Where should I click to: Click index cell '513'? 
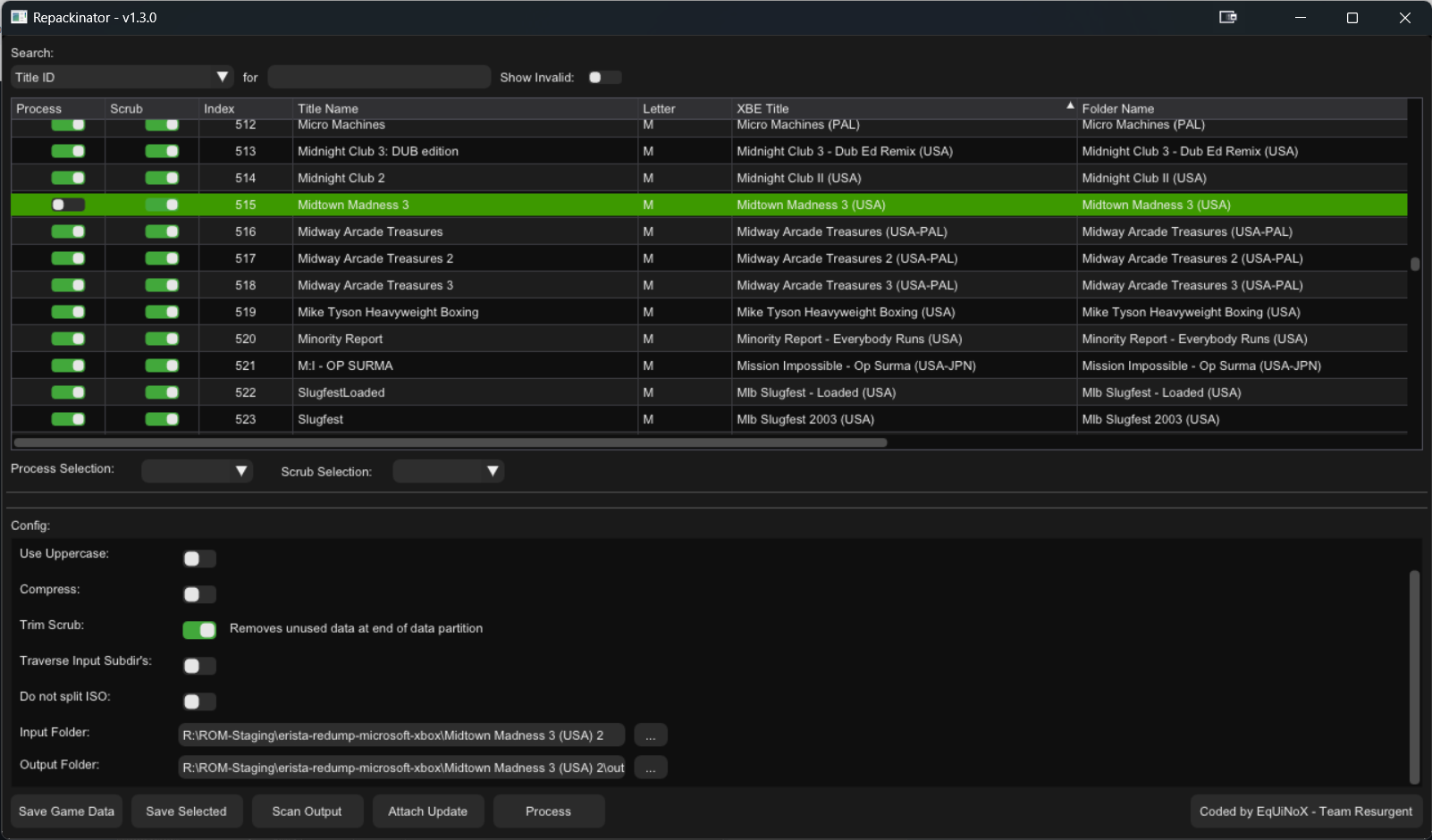246,151
